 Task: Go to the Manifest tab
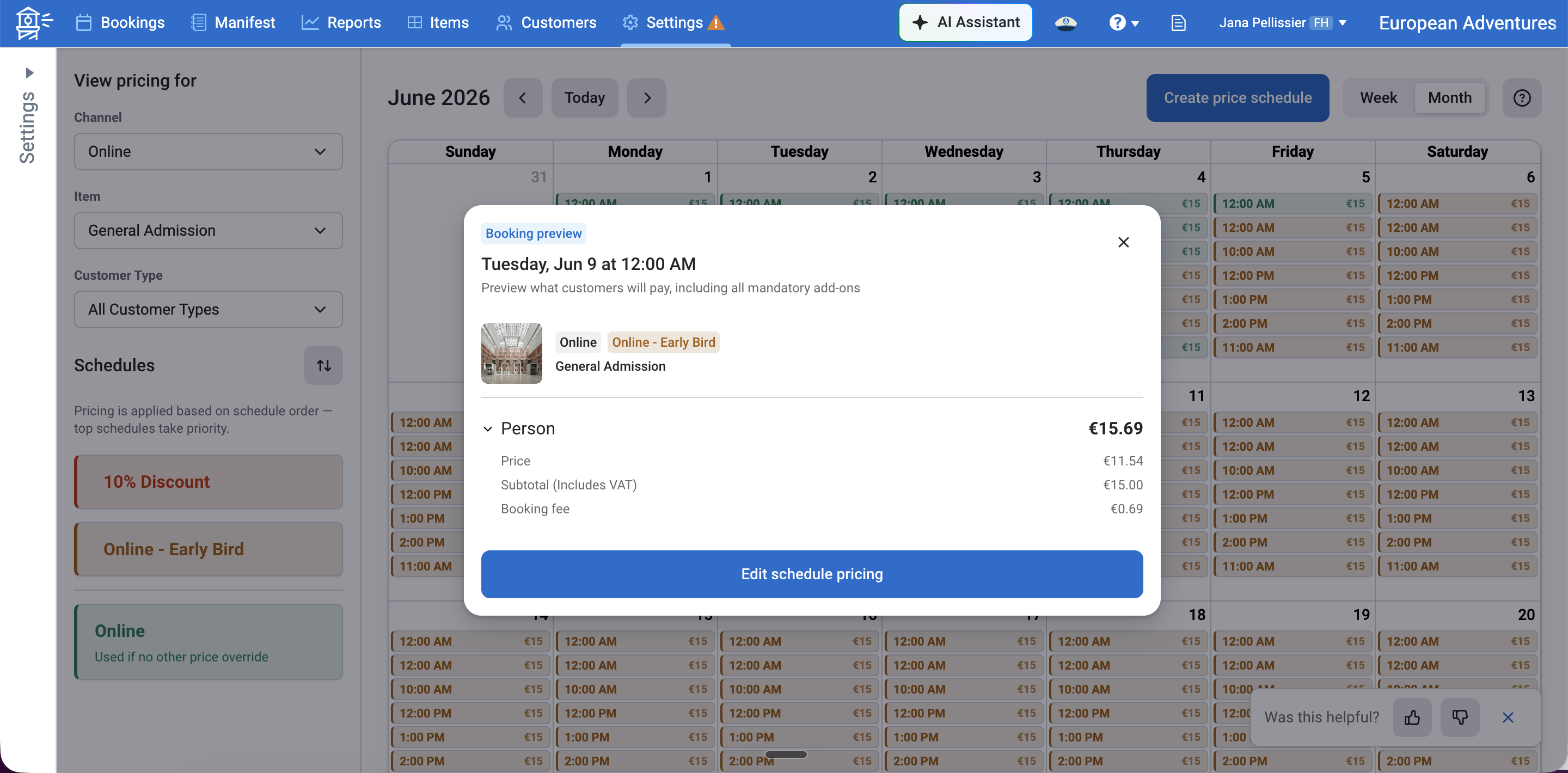tap(232, 22)
